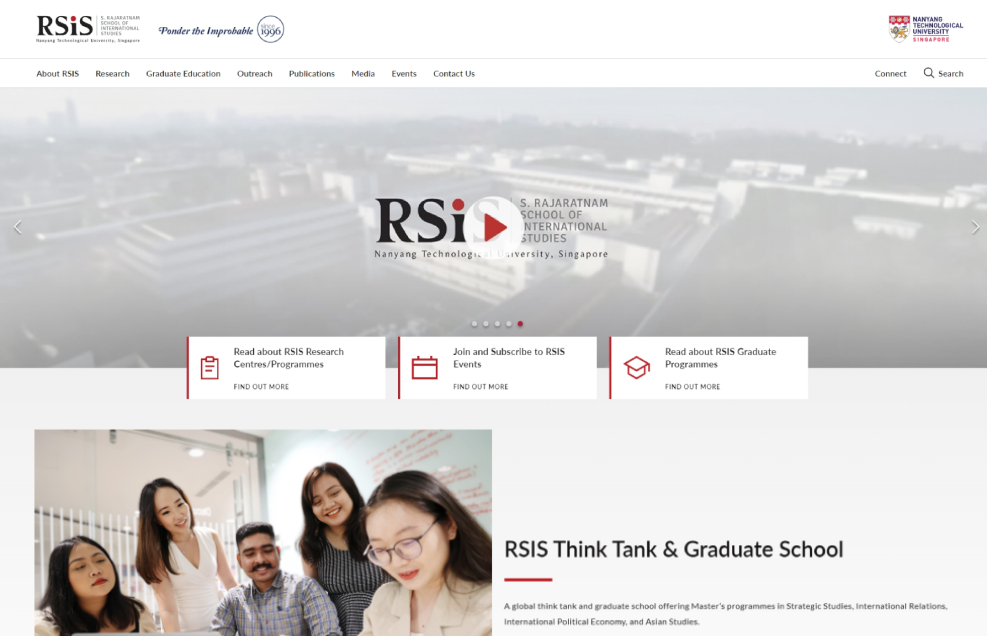
Task: Open the Research menu
Action: coord(113,74)
